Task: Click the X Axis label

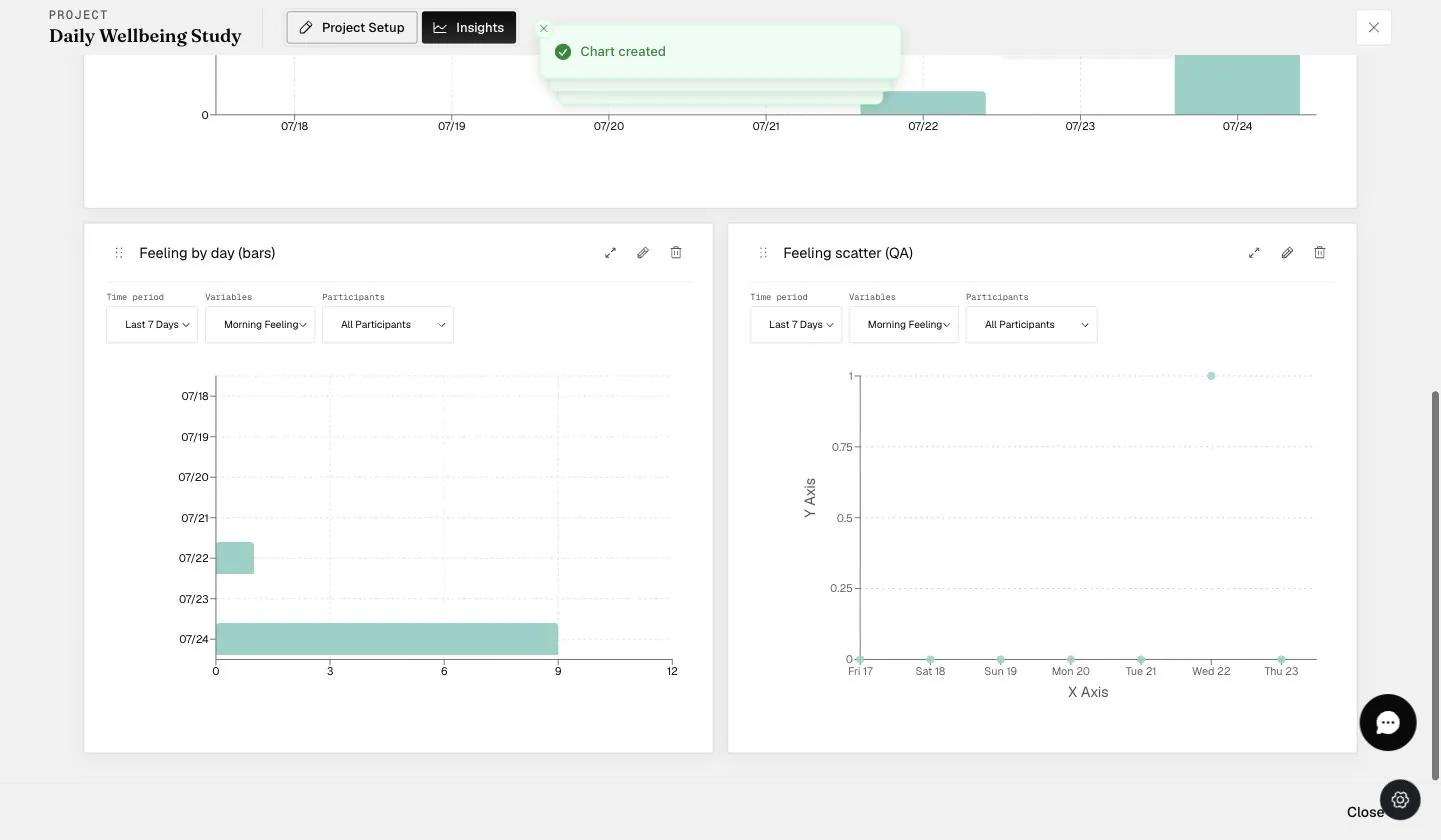Action: pos(1088,692)
